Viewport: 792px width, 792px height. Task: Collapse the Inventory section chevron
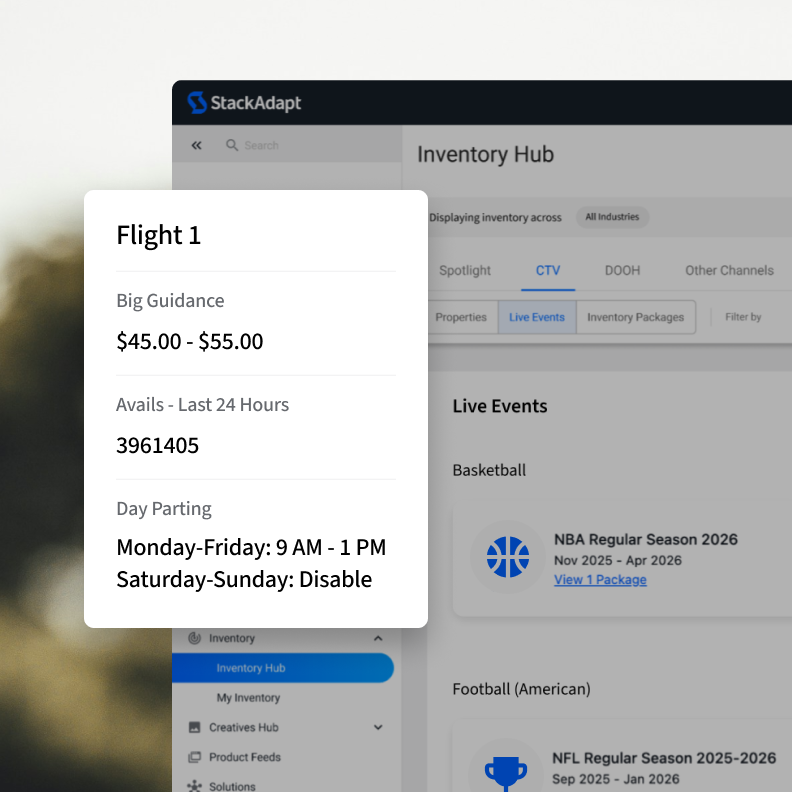pyautogui.click(x=378, y=638)
